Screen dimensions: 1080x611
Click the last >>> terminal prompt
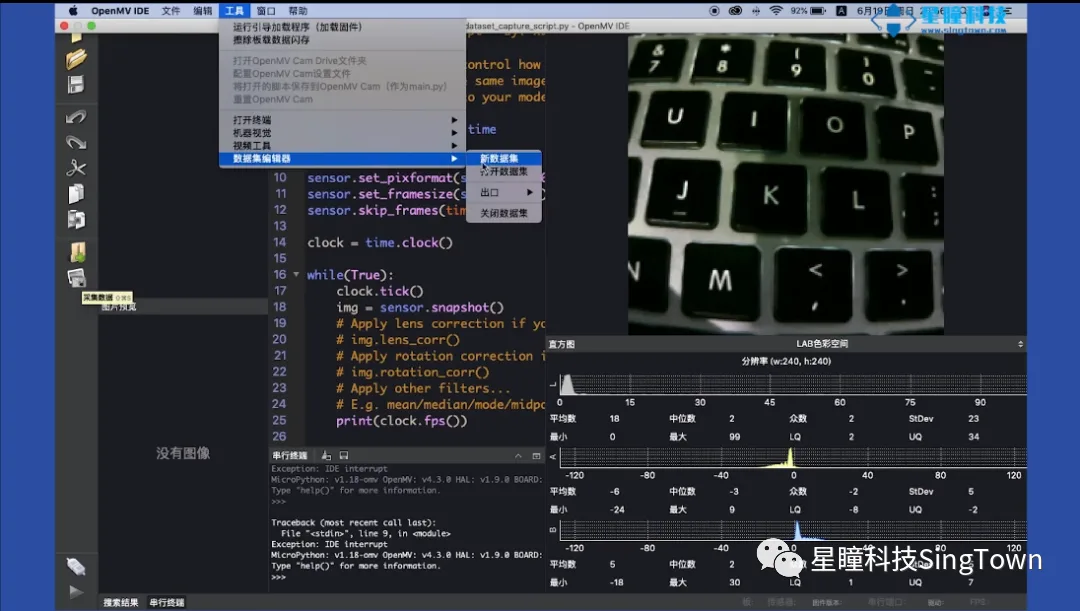click(x=278, y=577)
